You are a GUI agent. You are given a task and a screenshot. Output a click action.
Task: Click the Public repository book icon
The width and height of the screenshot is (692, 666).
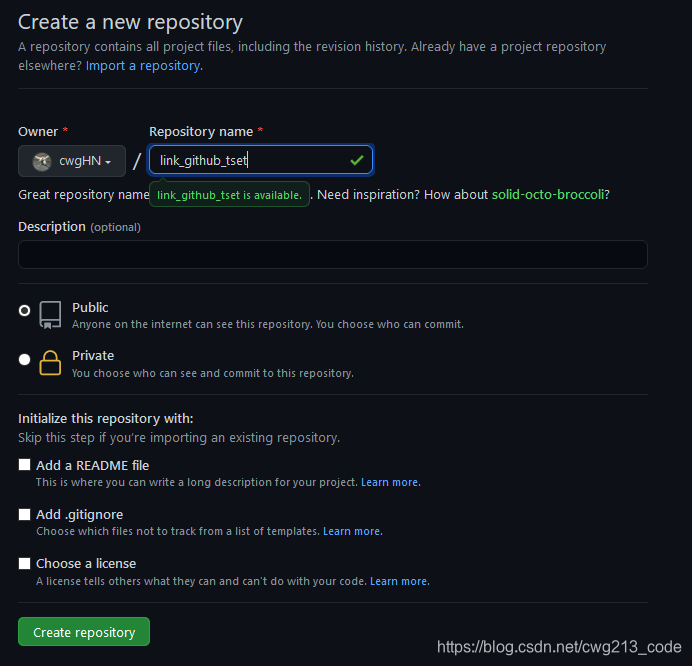50,315
